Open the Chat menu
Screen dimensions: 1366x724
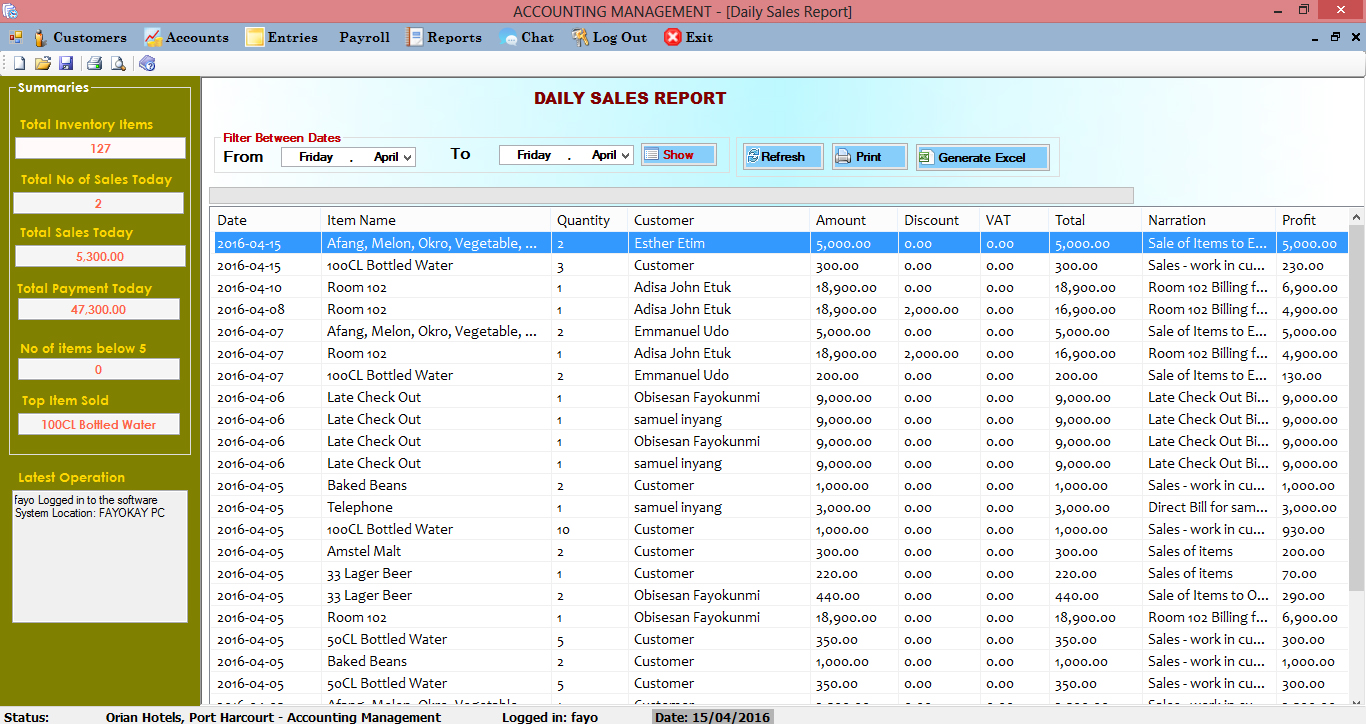pyautogui.click(x=527, y=37)
